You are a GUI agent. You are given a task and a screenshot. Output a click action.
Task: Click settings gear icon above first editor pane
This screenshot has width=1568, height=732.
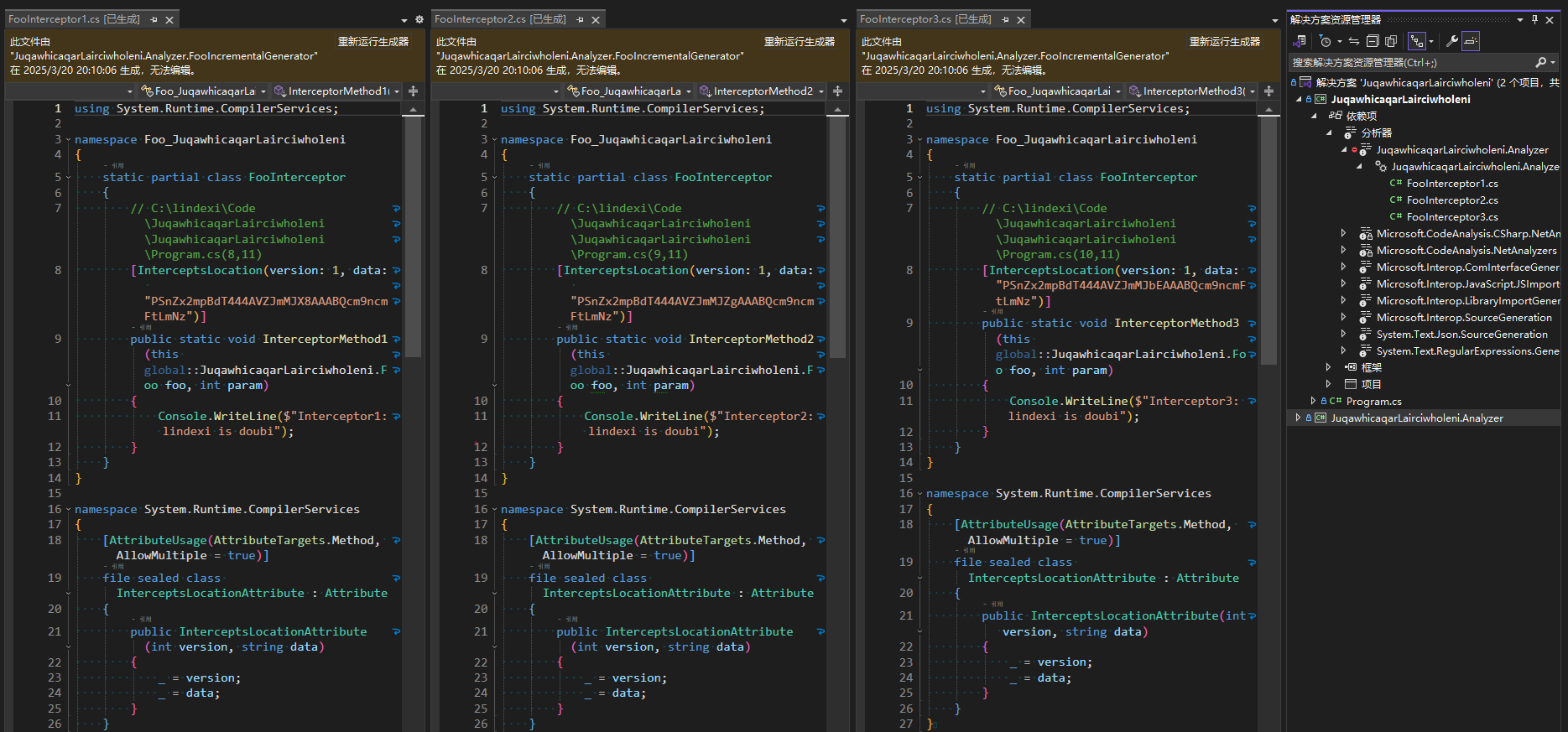click(x=419, y=19)
